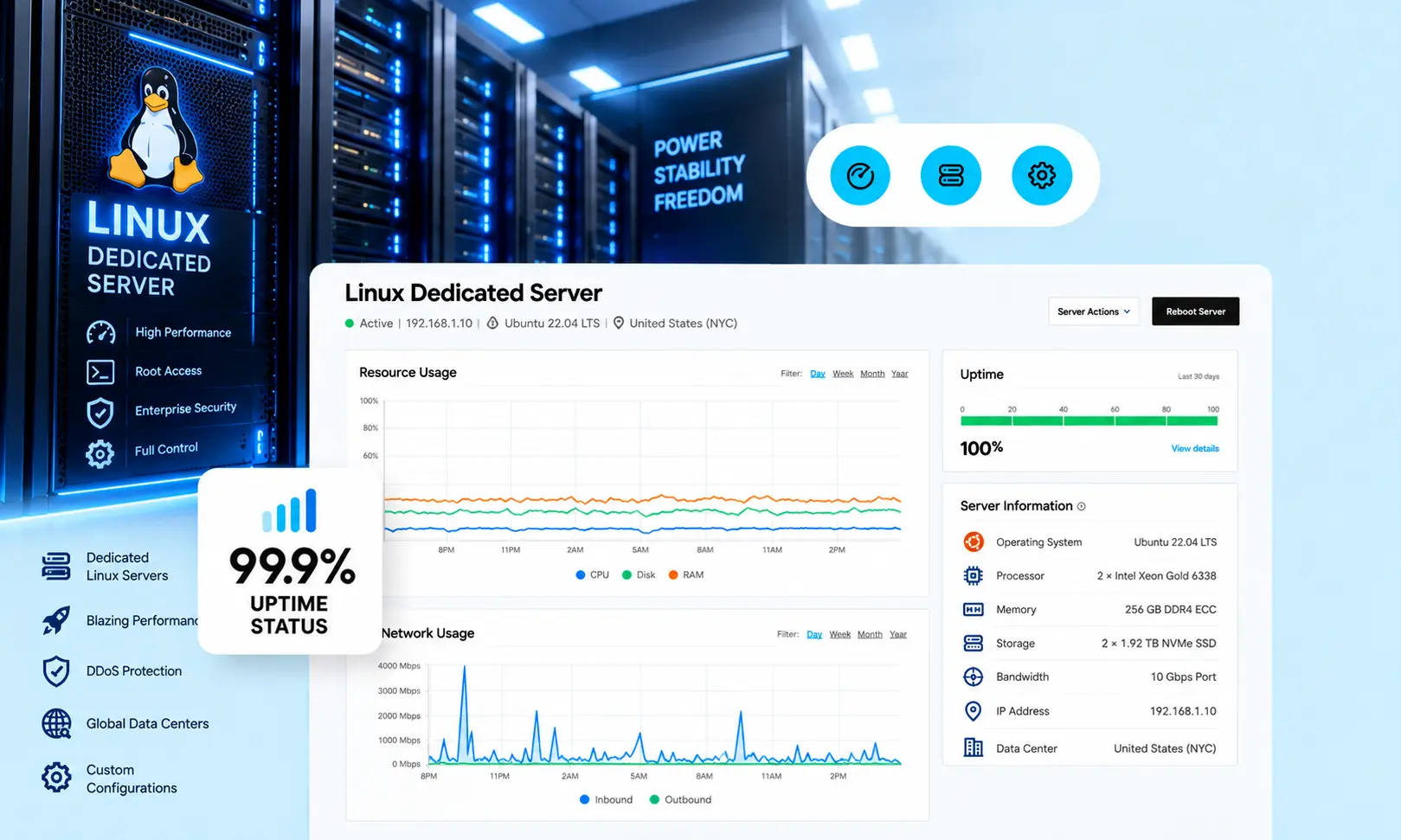1401x840 pixels.
Task: Click the signal bars icon above 99.9%
Action: 290,510
